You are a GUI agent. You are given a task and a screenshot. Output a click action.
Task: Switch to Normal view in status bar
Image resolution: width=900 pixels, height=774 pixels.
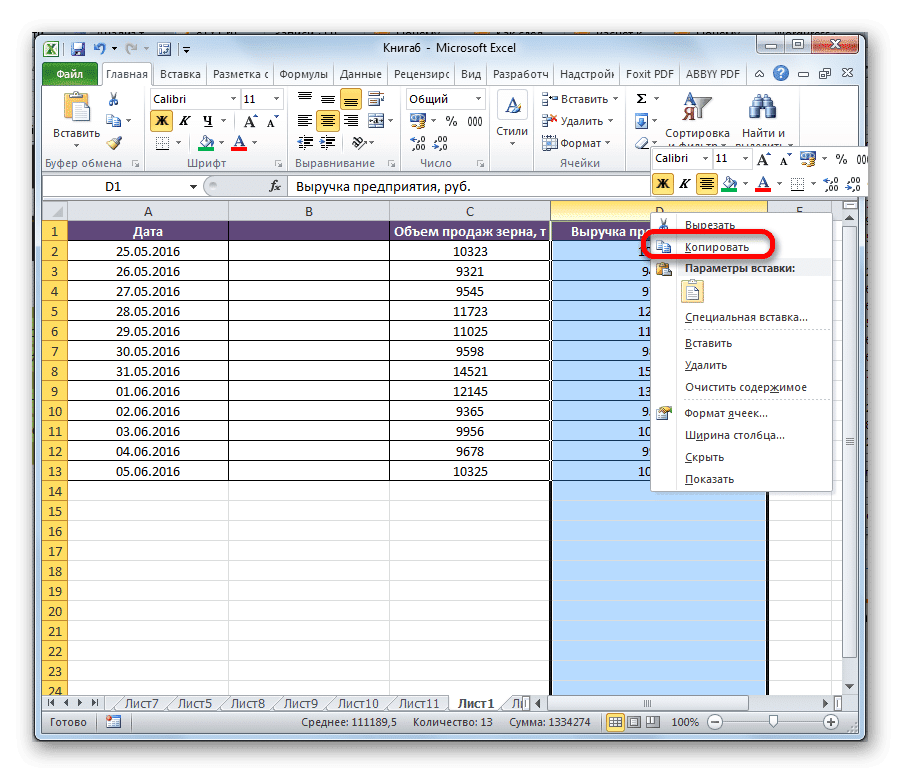[615, 722]
